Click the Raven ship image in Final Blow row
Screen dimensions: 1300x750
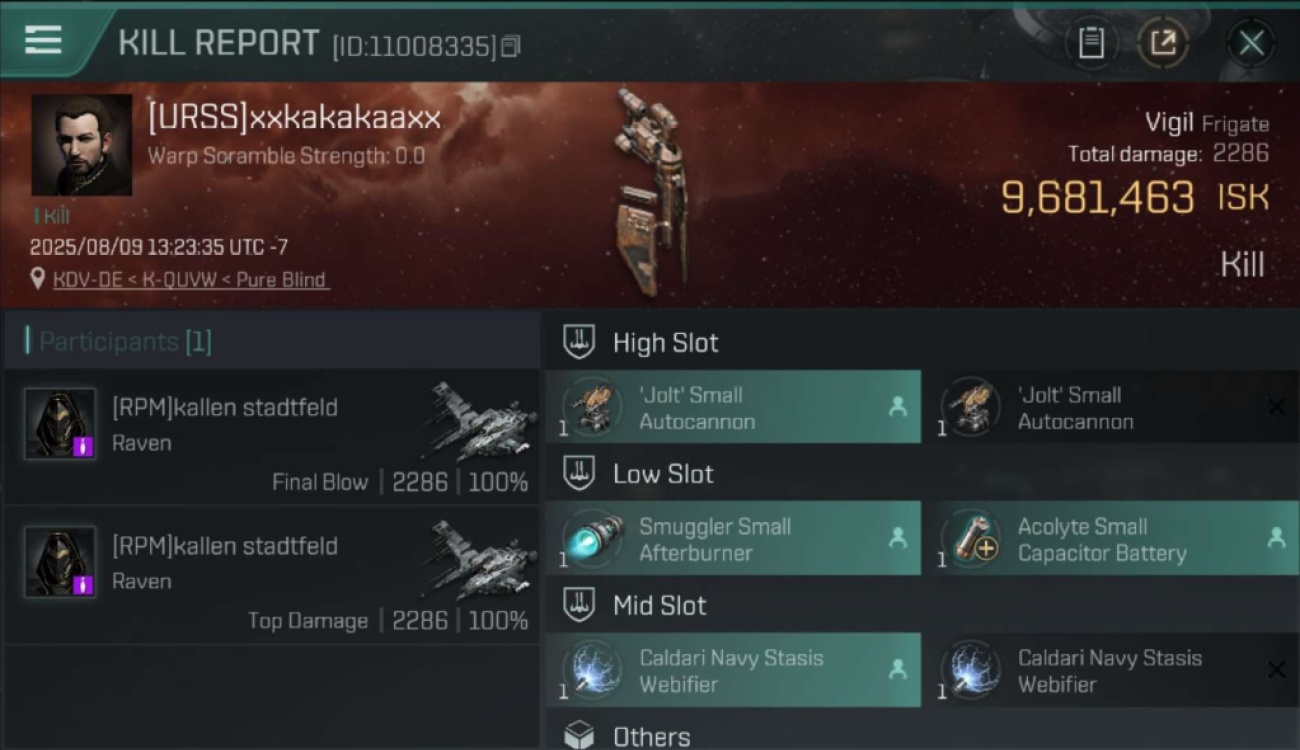(484, 421)
